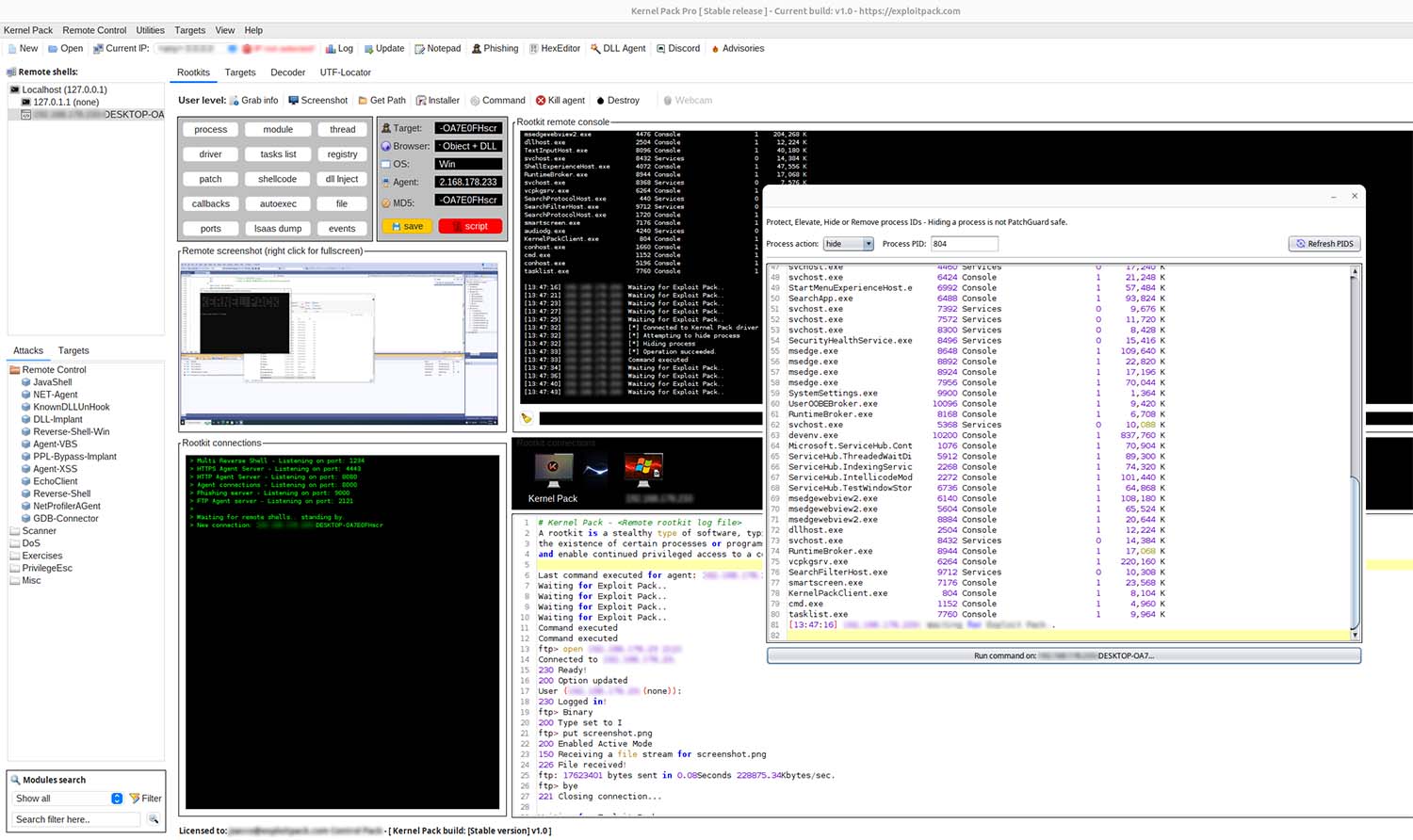Click the Process PID input field
The height and width of the screenshot is (840, 1413).
click(x=964, y=244)
